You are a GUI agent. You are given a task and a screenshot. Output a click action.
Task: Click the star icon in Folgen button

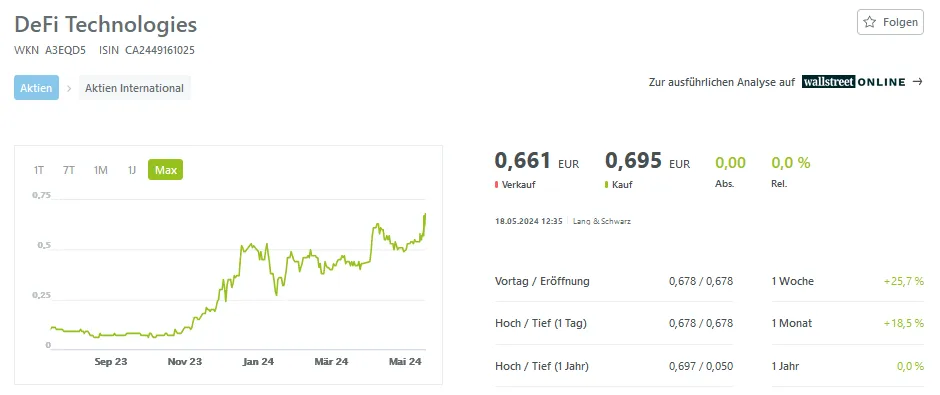(869, 22)
